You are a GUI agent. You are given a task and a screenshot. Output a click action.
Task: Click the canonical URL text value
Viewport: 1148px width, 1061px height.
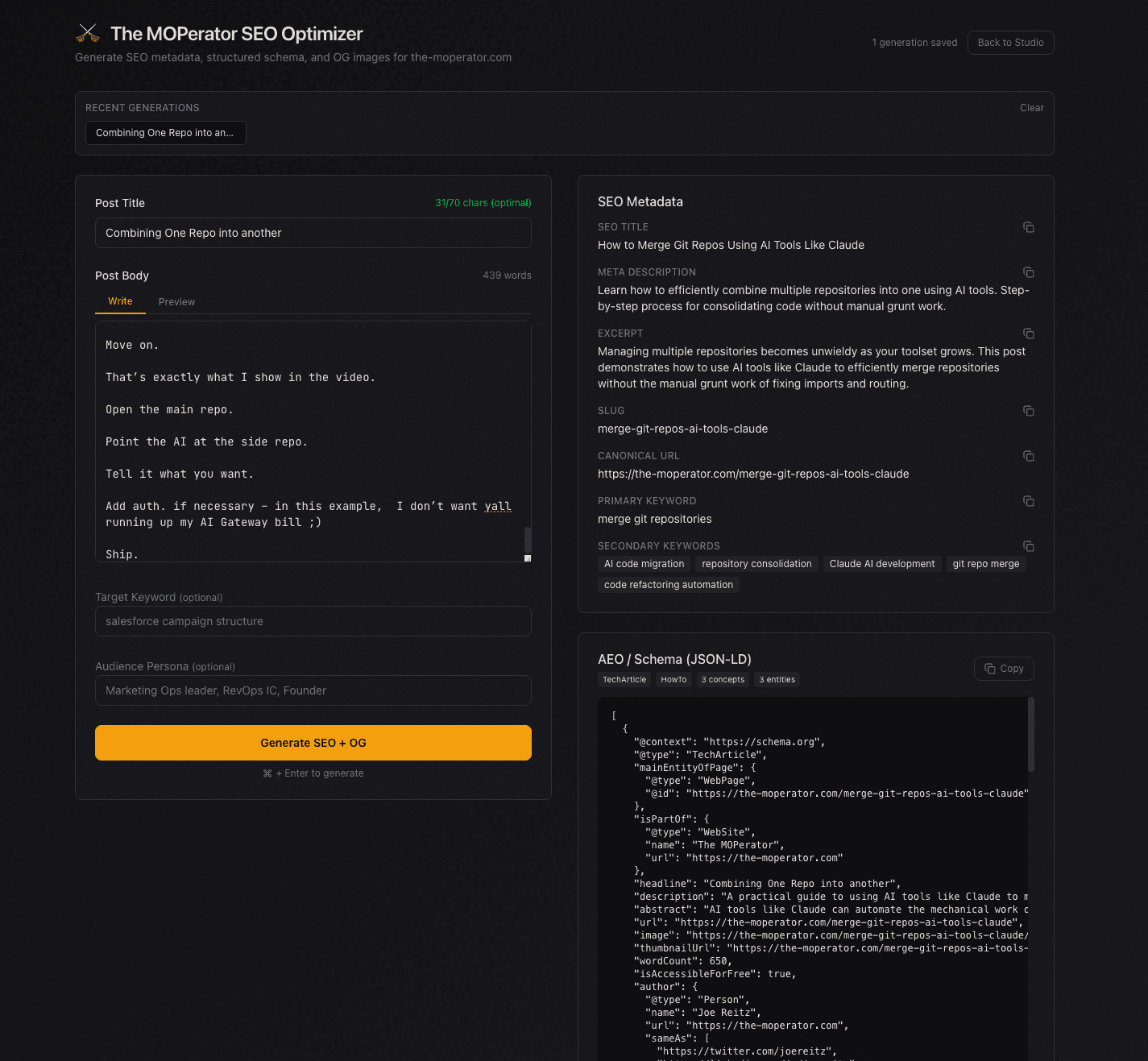pos(753,474)
